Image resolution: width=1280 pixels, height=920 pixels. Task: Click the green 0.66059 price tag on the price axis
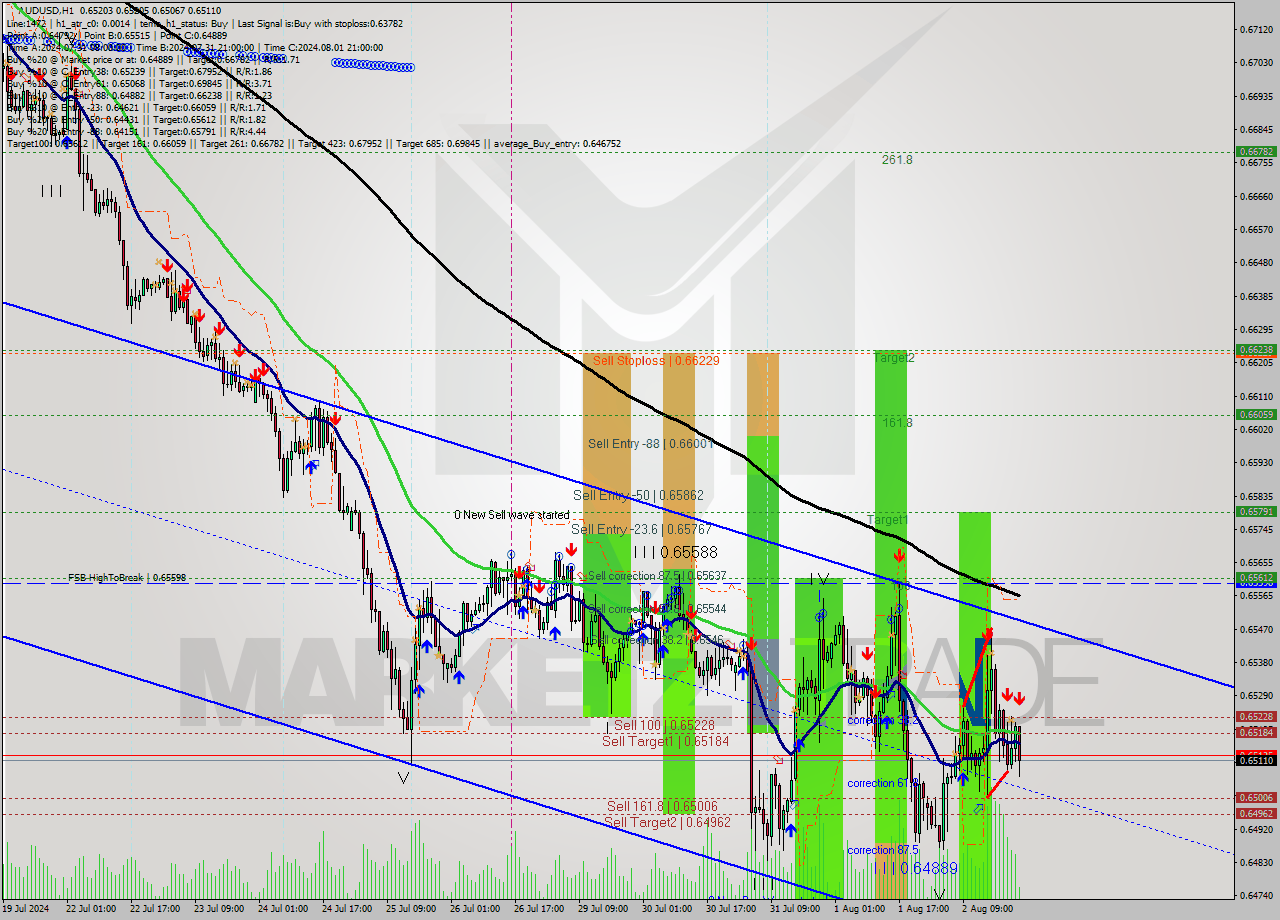click(1256, 414)
